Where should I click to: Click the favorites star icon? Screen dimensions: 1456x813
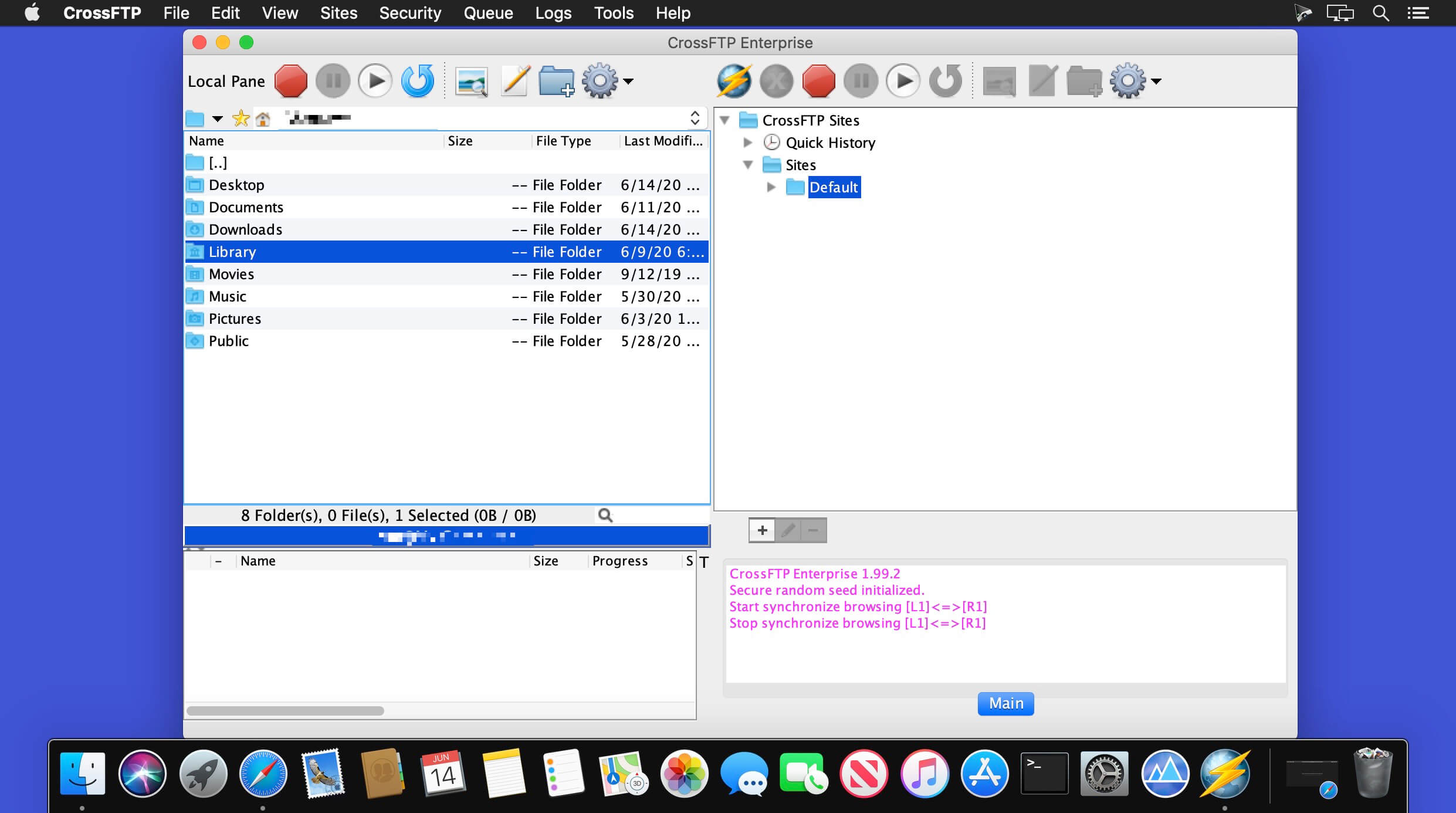241,118
